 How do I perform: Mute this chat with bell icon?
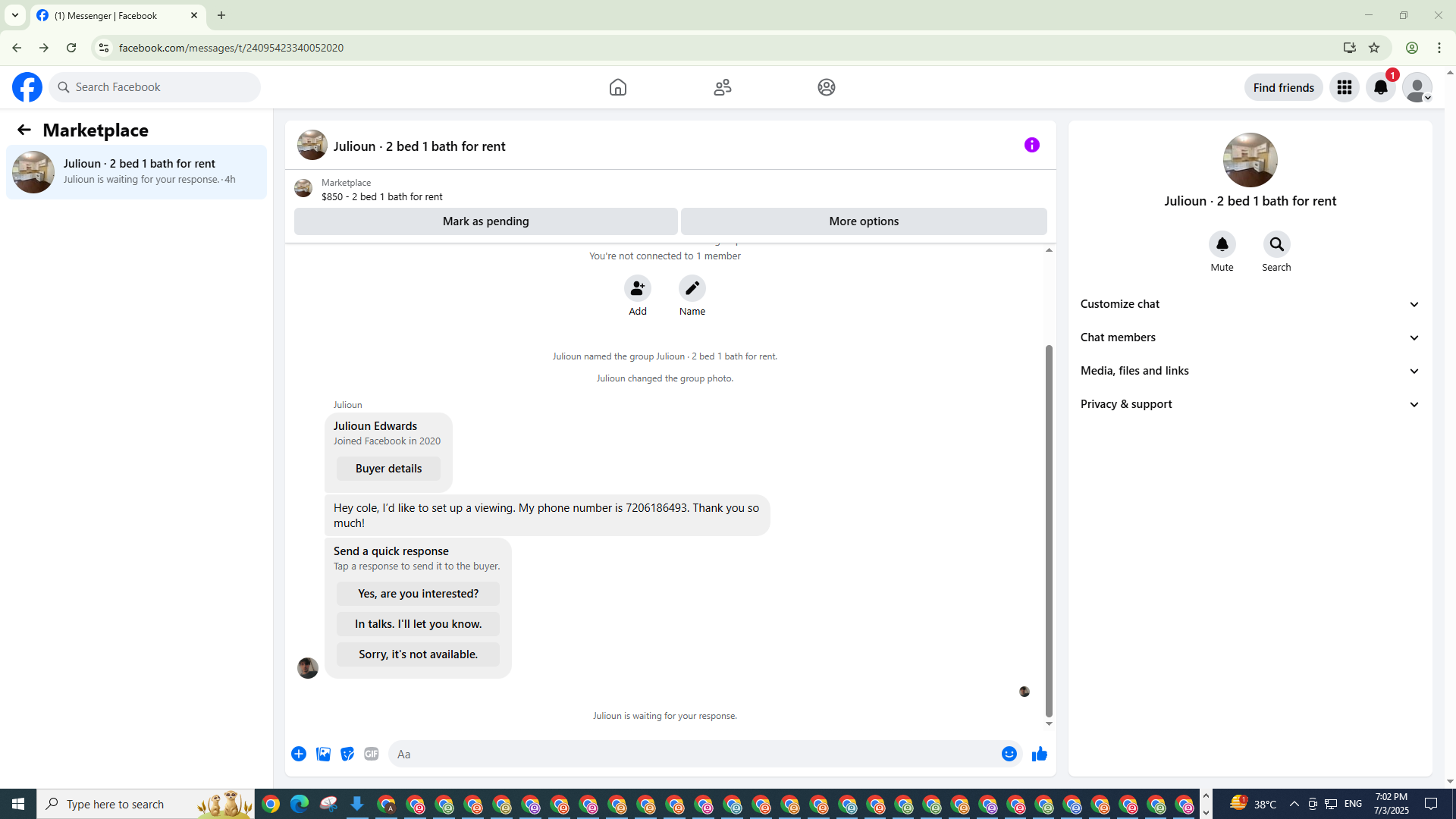pos(1222,244)
